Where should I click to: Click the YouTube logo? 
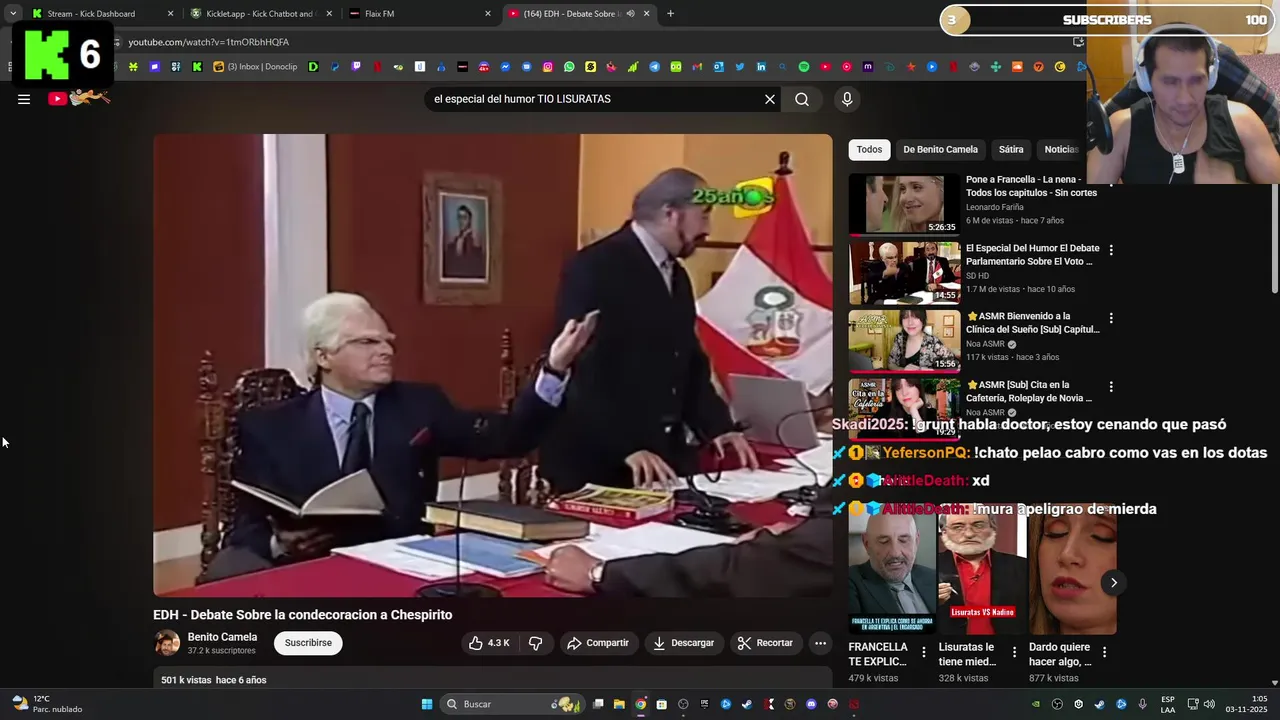tap(78, 98)
